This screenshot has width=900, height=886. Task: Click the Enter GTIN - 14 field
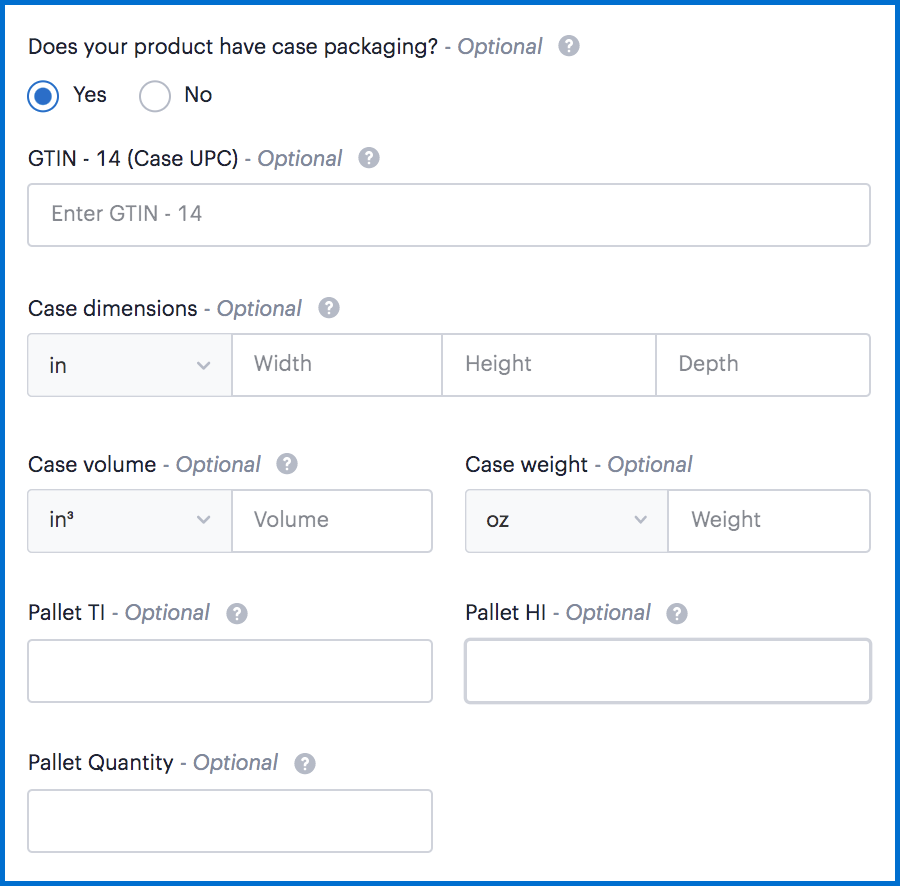448,214
